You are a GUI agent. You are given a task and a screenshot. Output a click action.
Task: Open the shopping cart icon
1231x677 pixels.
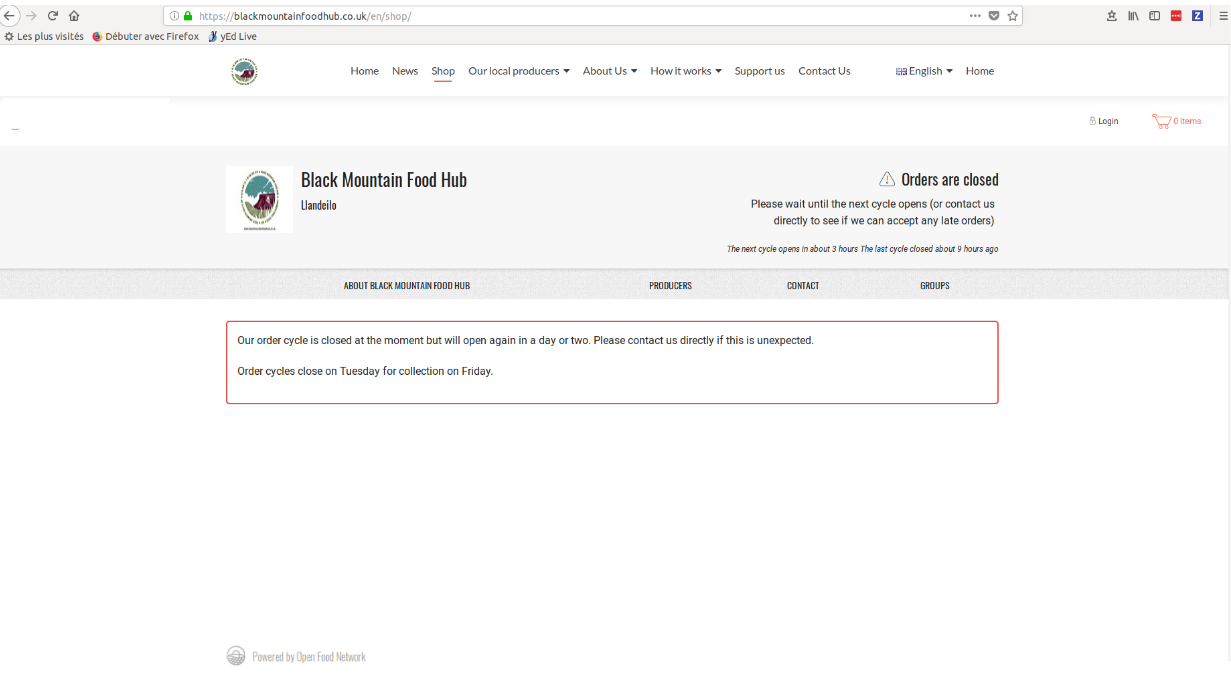[1161, 121]
